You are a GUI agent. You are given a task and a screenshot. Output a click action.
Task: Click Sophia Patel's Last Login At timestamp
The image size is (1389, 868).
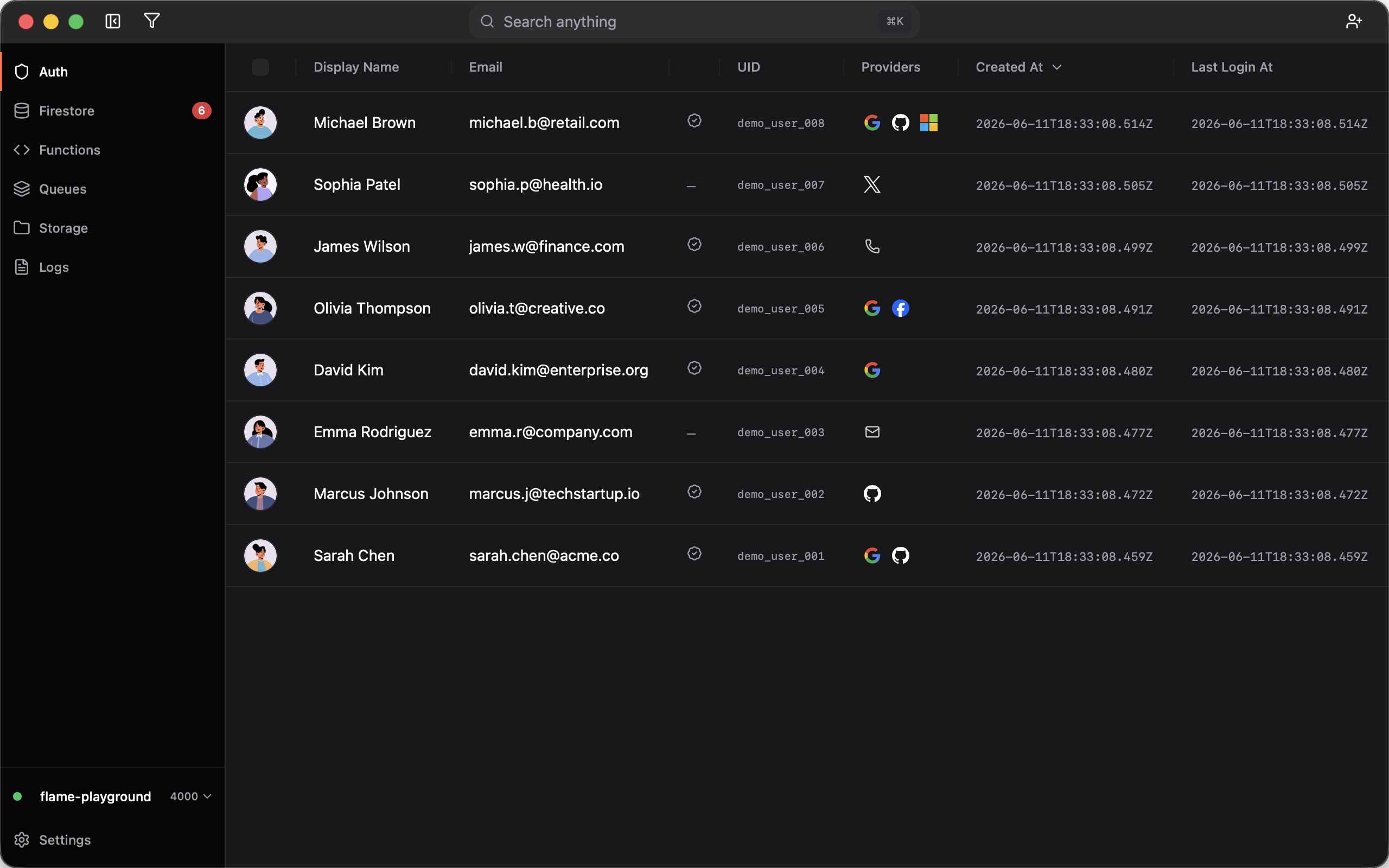pos(1279,186)
